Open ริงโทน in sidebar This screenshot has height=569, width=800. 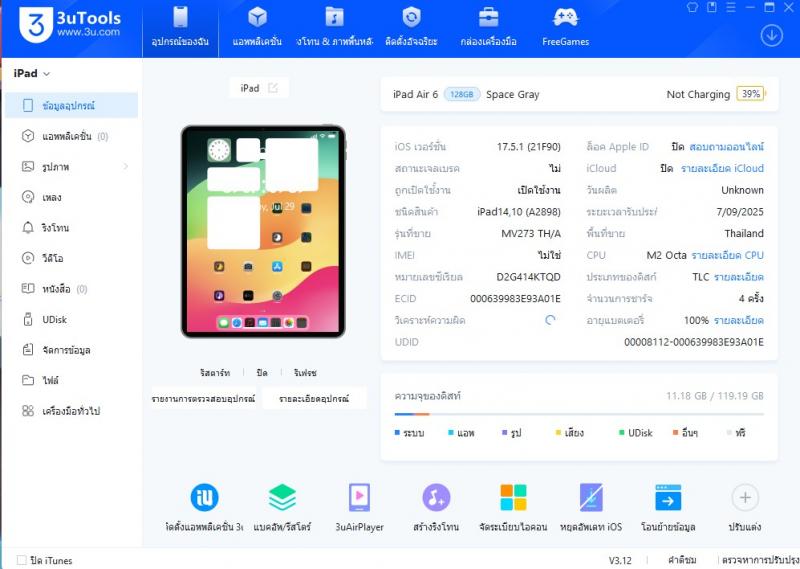coord(71,228)
